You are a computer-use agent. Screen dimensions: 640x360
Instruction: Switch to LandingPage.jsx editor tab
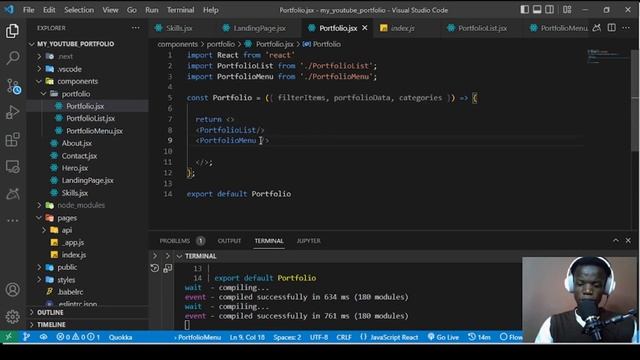tap(260, 28)
